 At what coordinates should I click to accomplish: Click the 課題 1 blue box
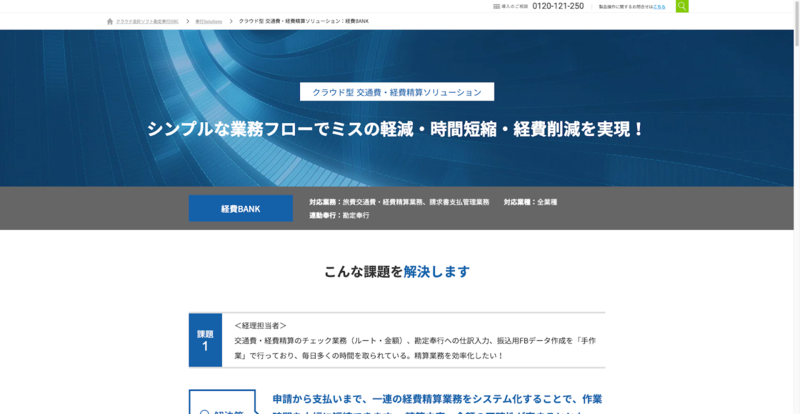pos(205,340)
